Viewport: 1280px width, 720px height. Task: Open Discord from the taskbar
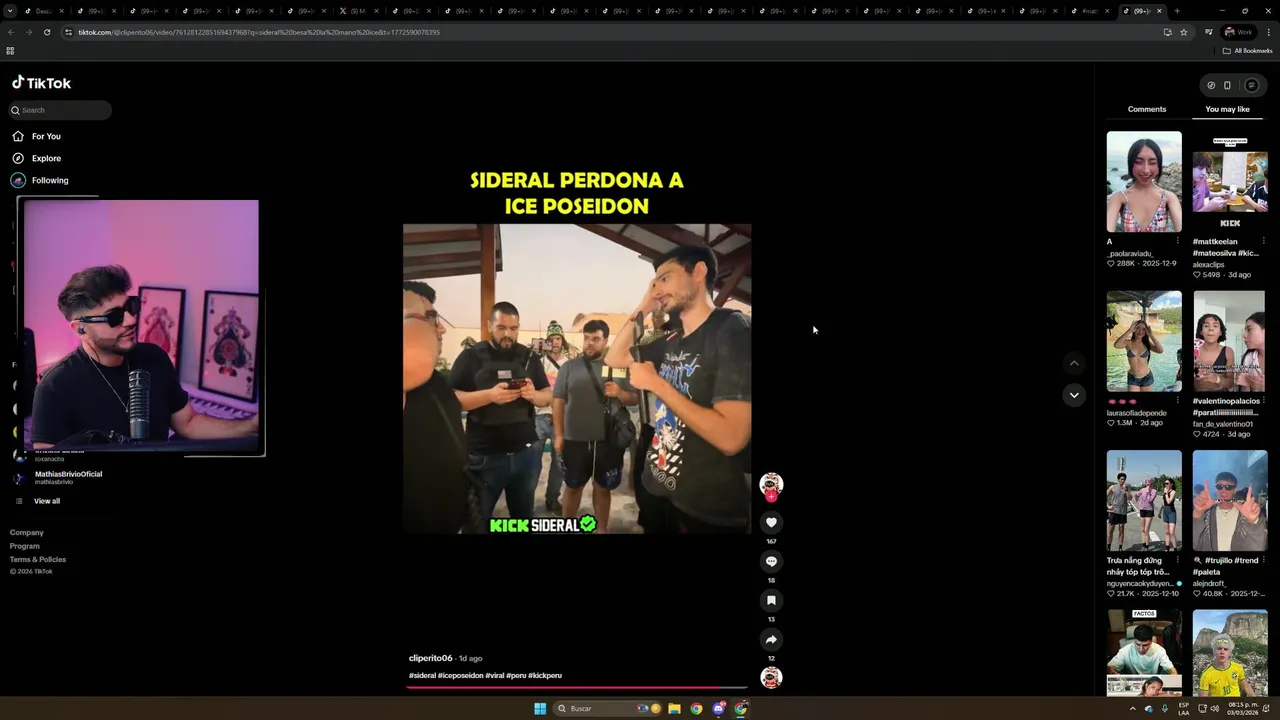click(x=719, y=708)
